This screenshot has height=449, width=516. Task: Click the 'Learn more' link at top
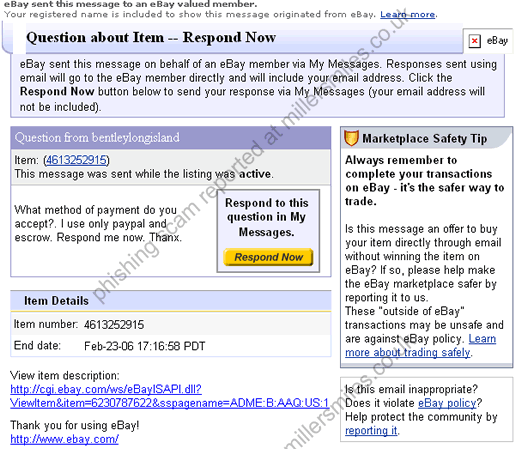tap(408, 15)
